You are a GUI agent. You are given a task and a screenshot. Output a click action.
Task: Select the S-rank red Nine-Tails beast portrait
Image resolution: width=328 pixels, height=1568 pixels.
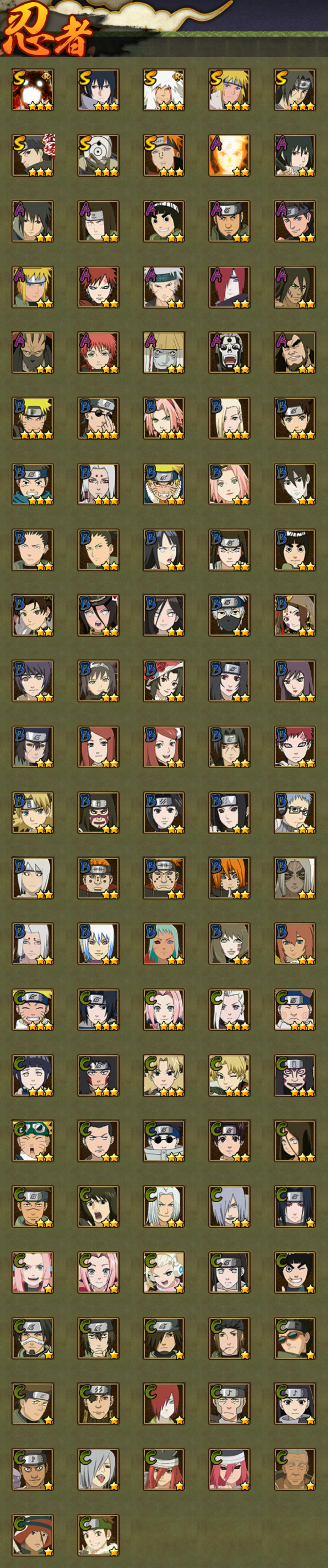33,90
